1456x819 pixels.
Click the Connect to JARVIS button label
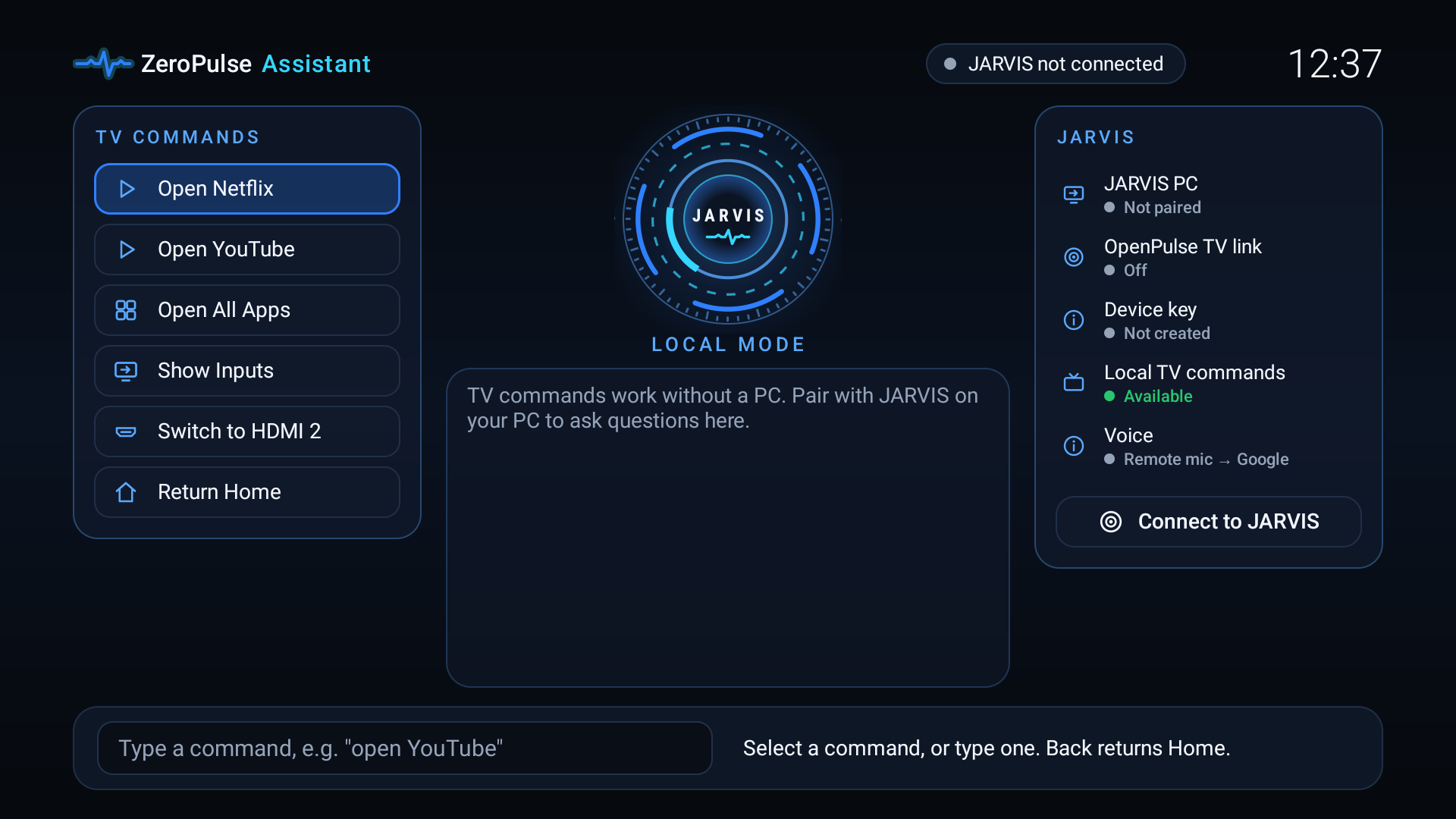click(x=1228, y=522)
